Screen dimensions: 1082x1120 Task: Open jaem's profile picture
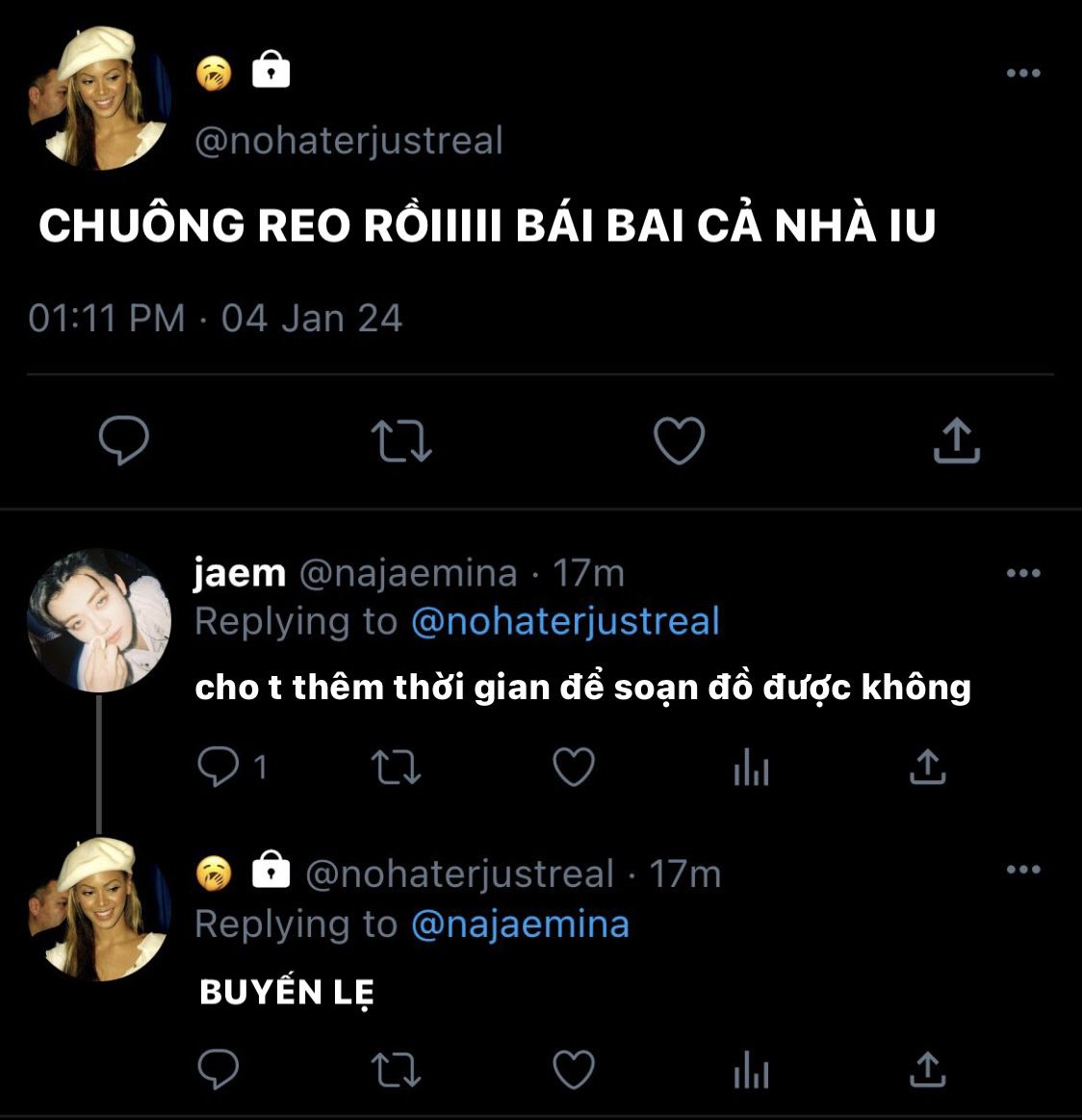click(99, 620)
